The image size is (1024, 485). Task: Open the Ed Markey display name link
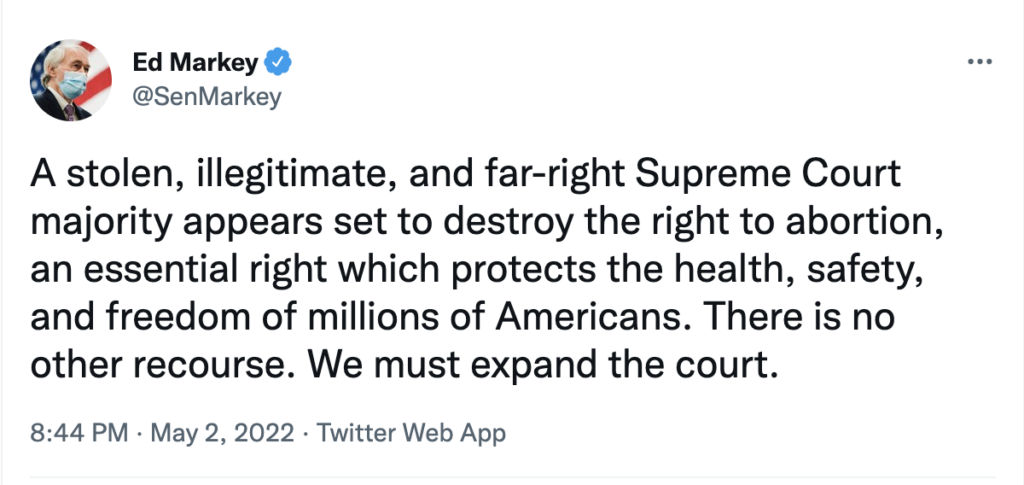194,64
